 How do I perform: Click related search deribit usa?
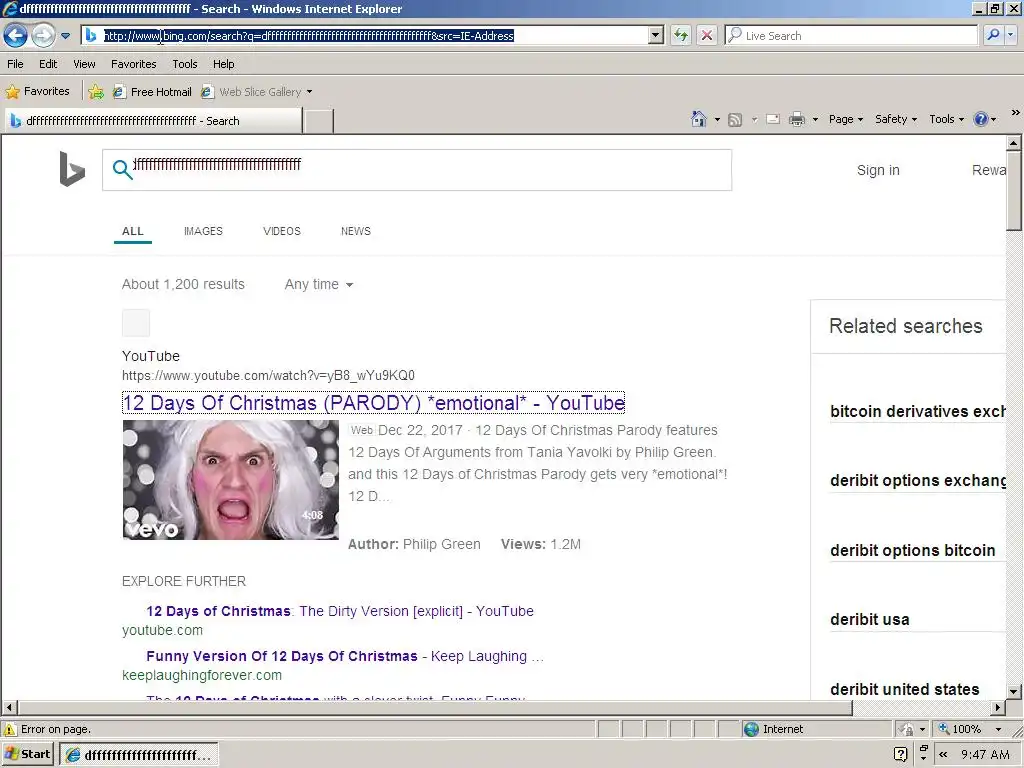pyautogui.click(x=869, y=620)
